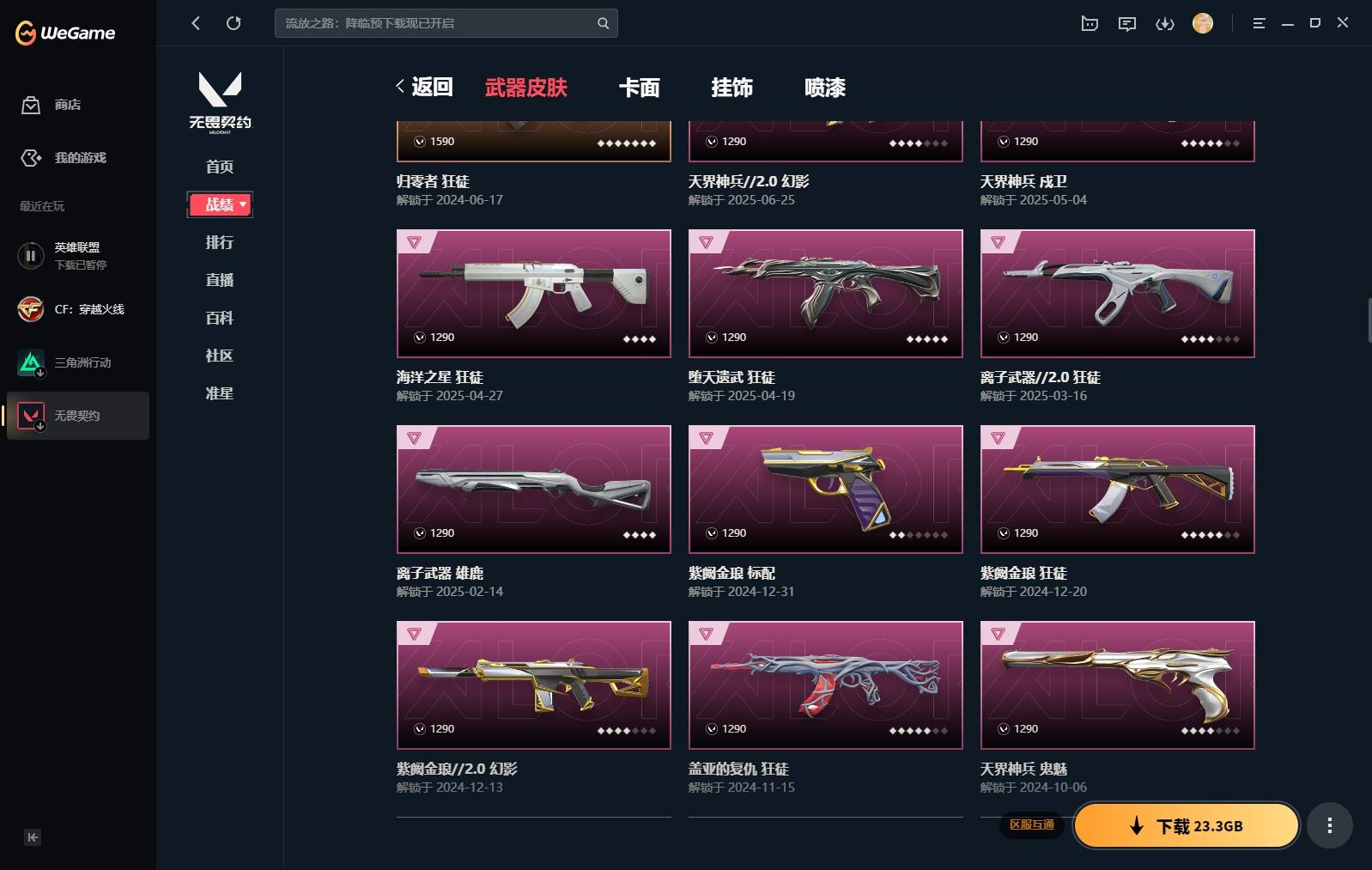The width and height of the screenshot is (1372, 870).
Task: Open the folder icon in title bar
Action: pyautogui.click(x=1090, y=23)
